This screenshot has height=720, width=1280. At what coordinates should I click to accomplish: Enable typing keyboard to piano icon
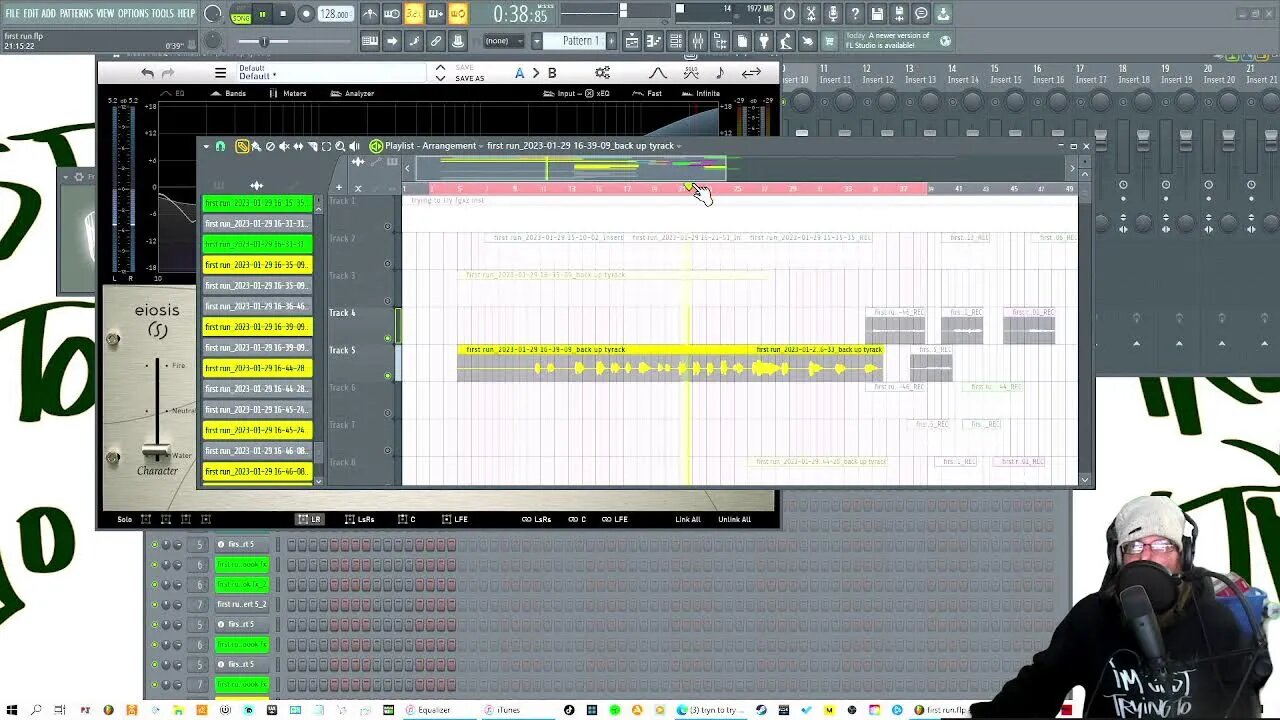[370, 41]
